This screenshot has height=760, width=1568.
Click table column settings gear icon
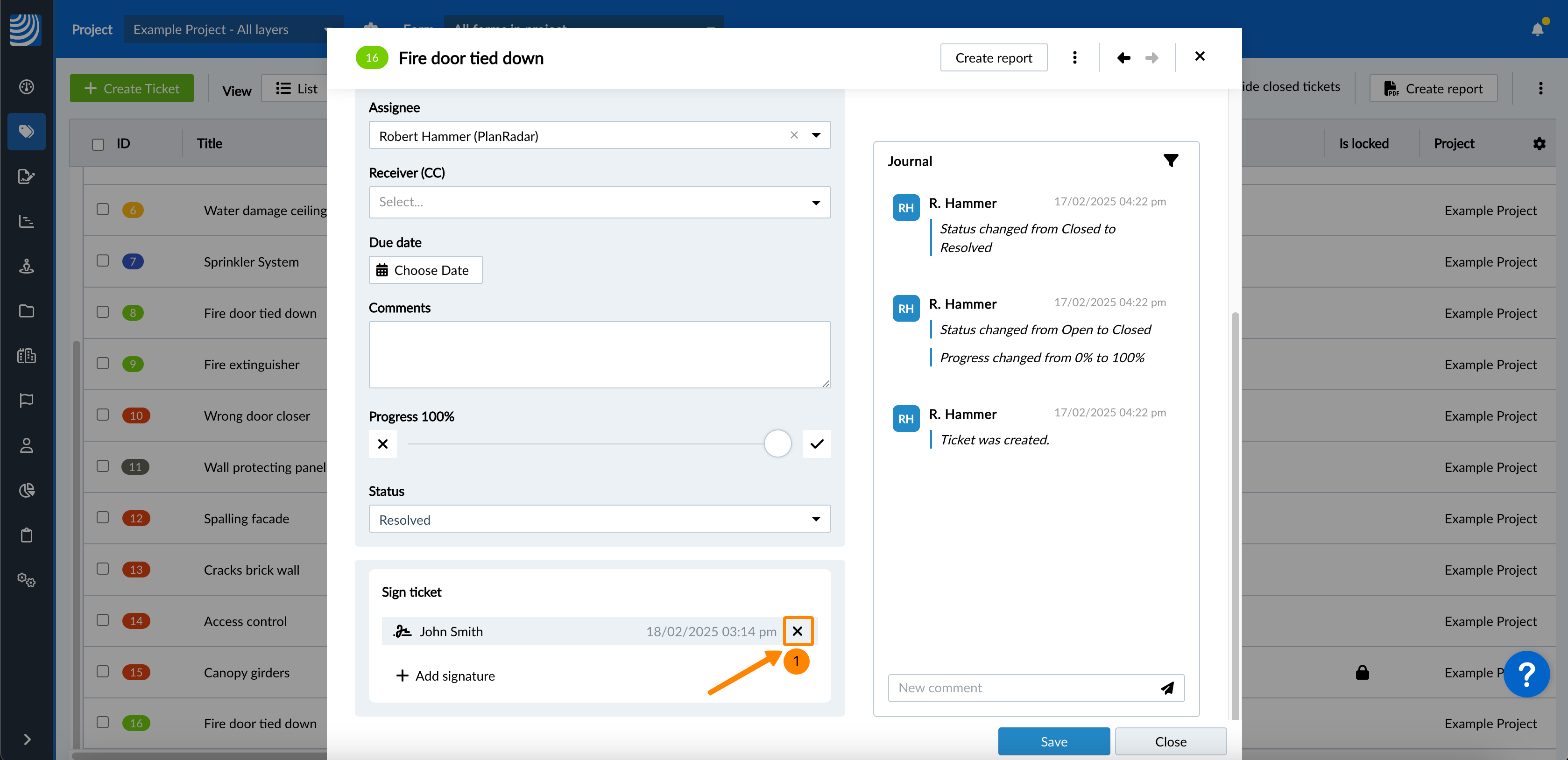point(1539,144)
